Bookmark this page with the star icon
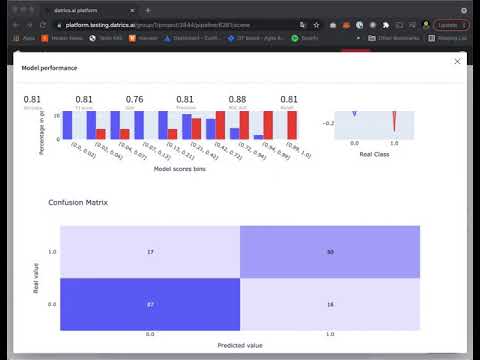This screenshot has height=360, width=480. [x=316, y=25]
